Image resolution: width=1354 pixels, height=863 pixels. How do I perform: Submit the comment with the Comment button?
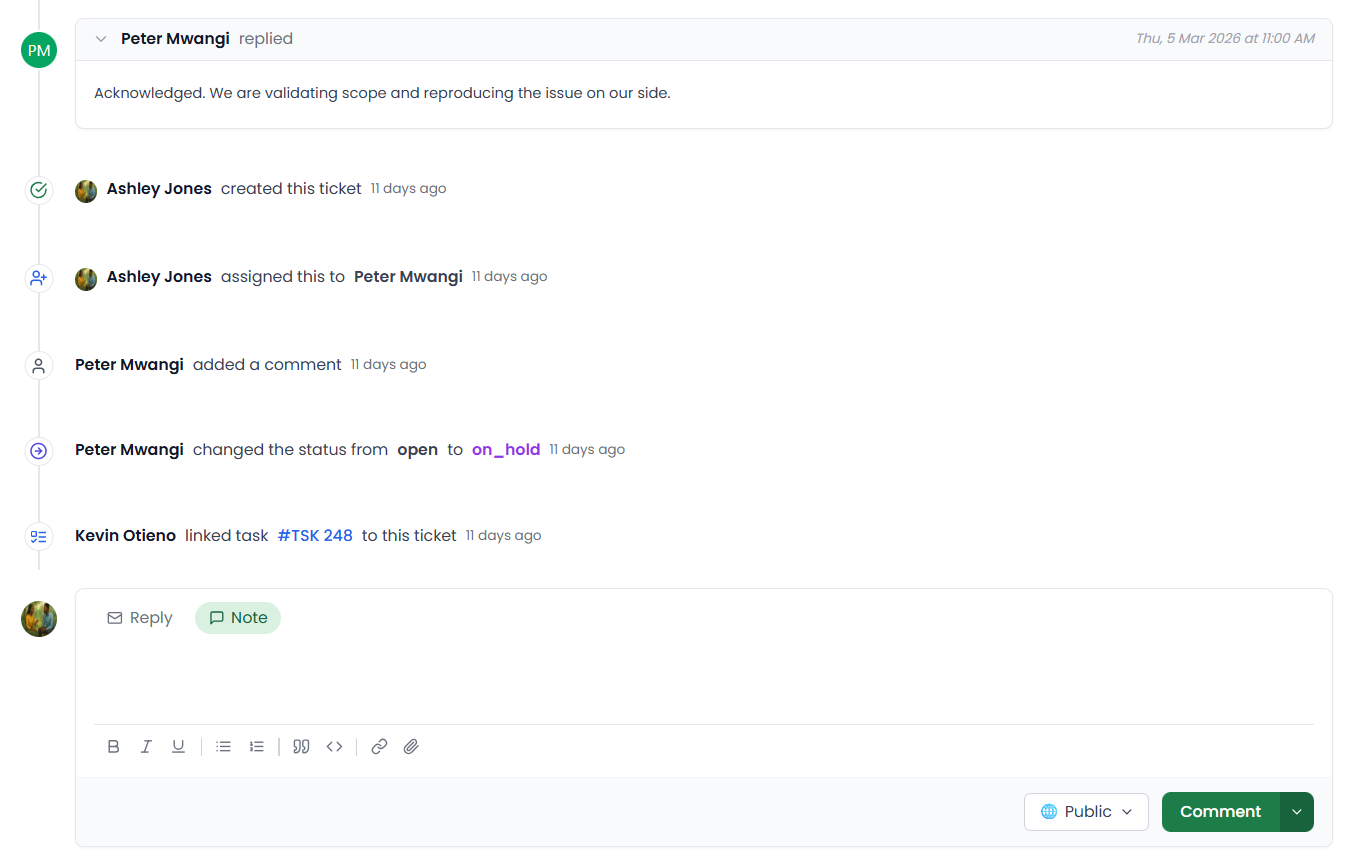tap(1220, 811)
